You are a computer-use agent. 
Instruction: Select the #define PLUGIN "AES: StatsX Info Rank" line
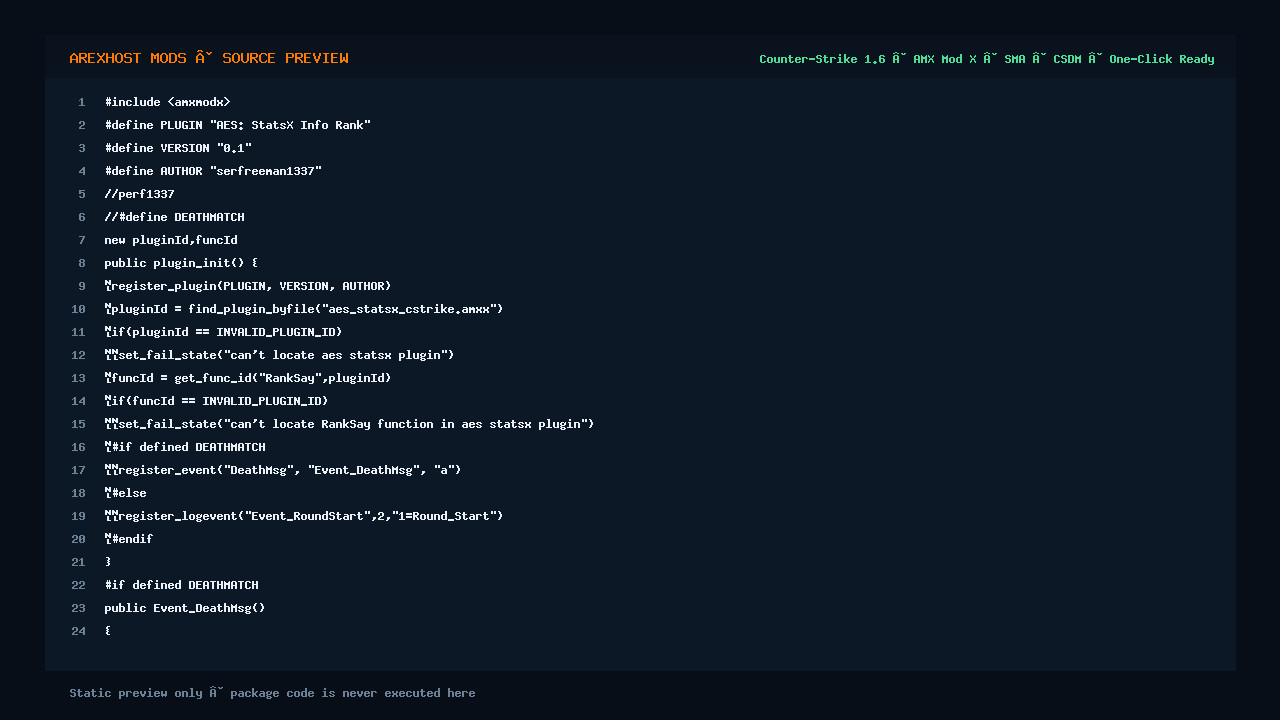(238, 125)
